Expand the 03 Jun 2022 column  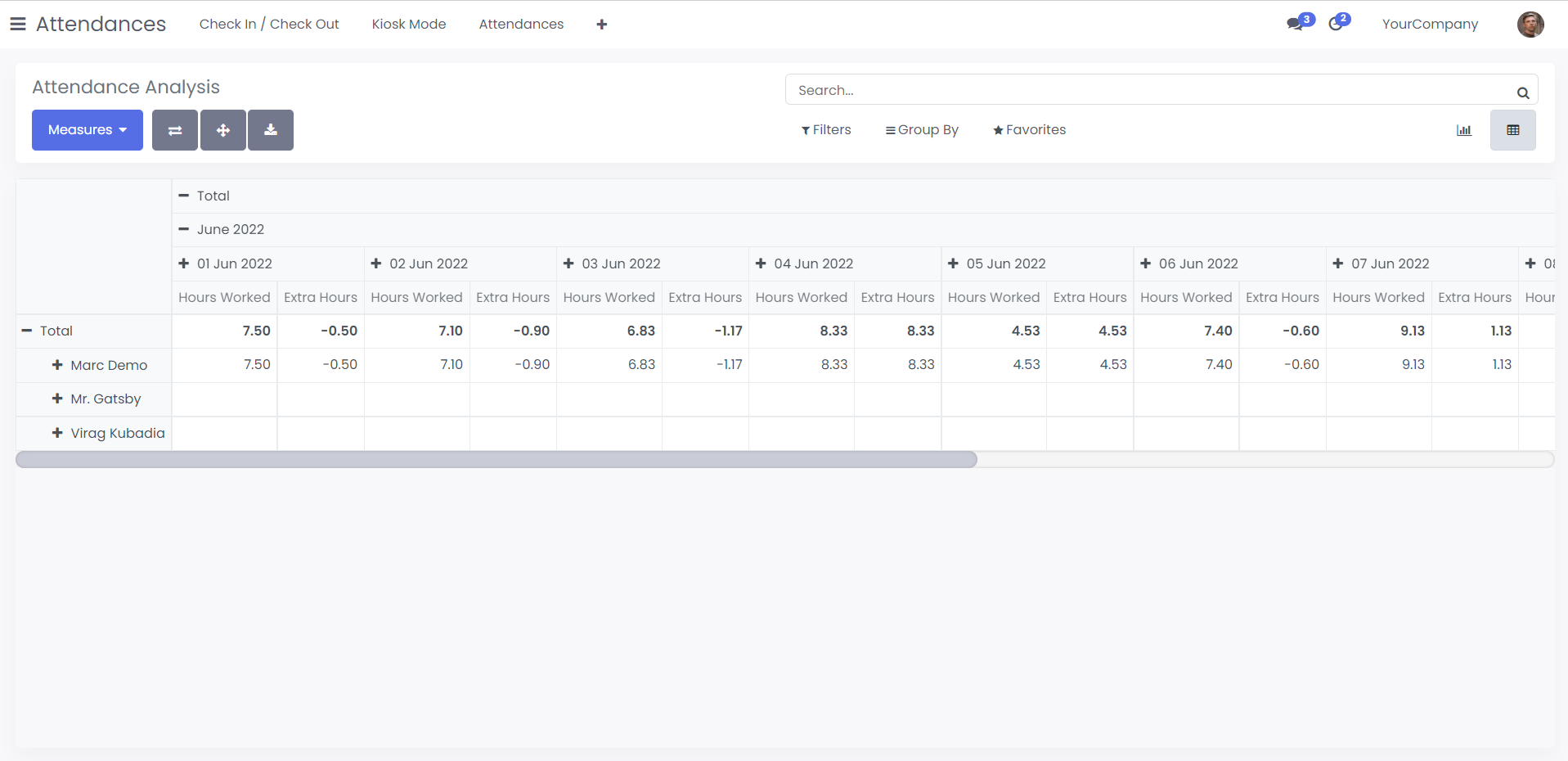pos(612,263)
